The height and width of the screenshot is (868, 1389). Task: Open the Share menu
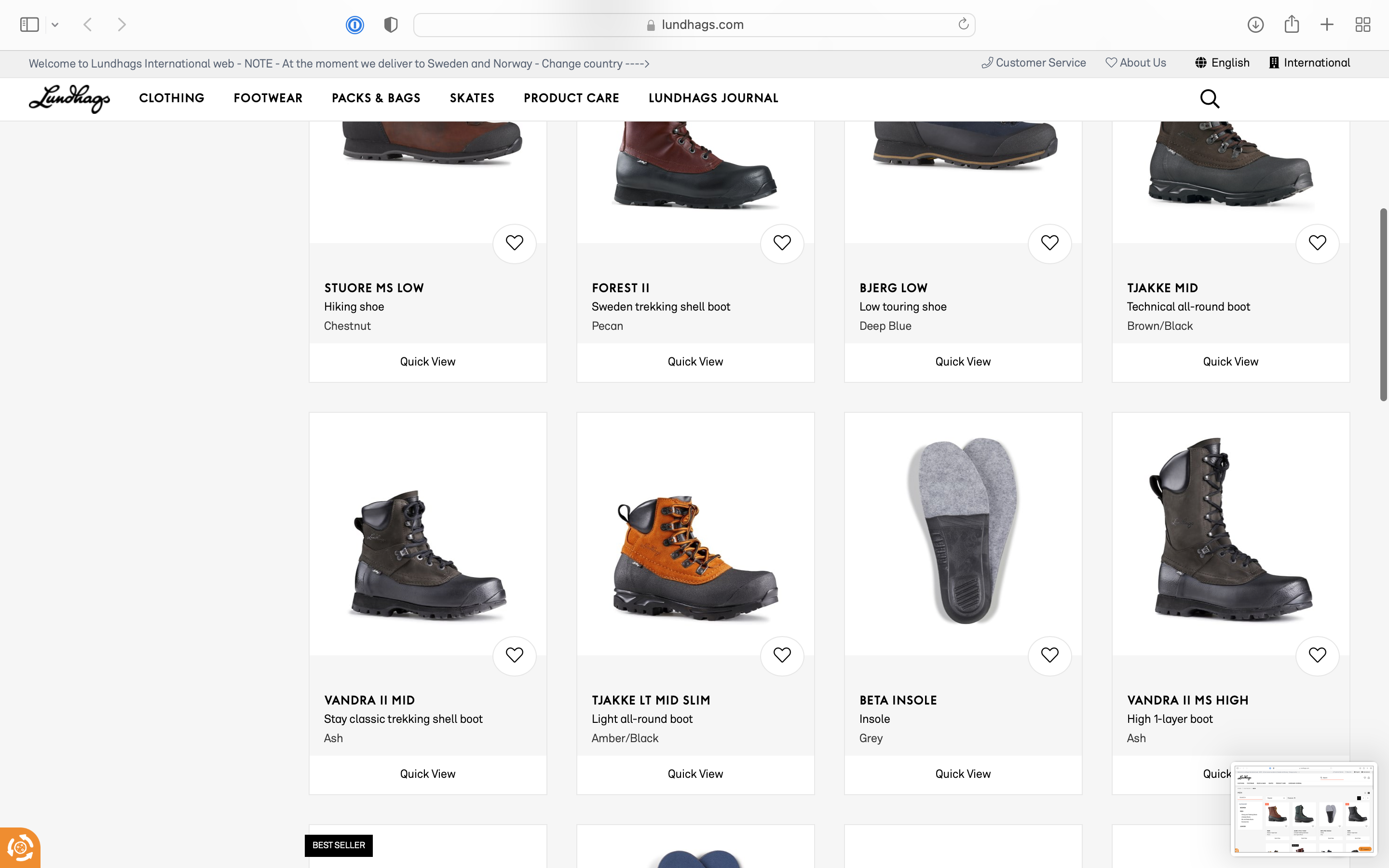[1292, 24]
